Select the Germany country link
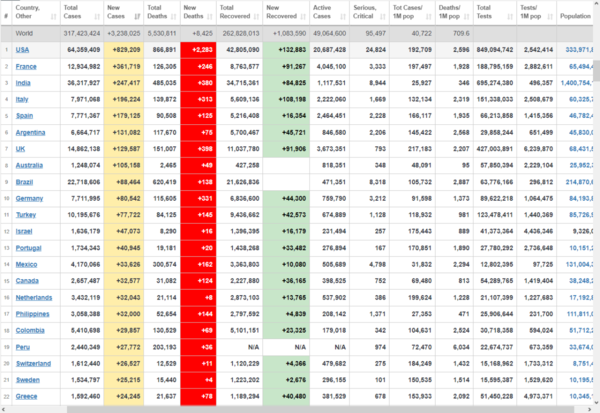 click(28, 200)
